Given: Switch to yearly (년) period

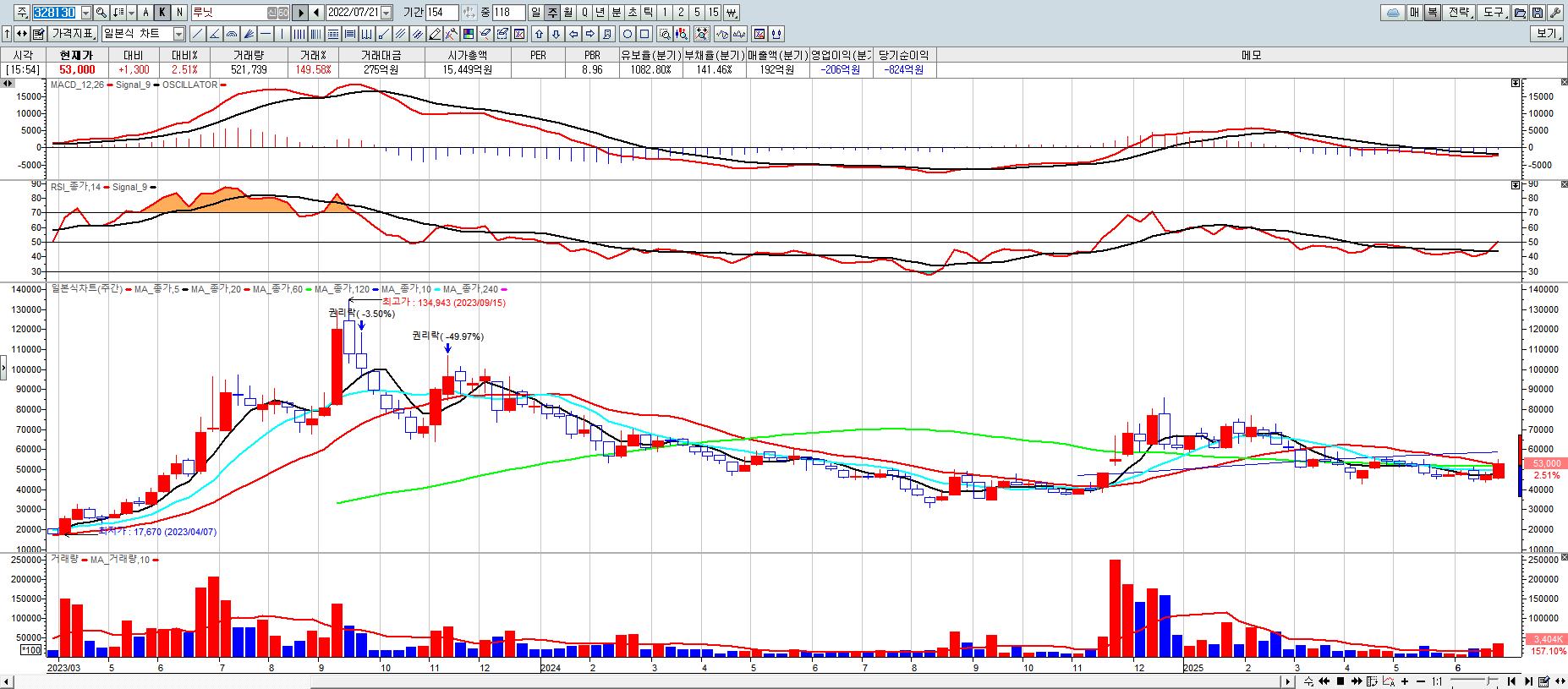Looking at the screenshot, I should [x=600, y=13].
